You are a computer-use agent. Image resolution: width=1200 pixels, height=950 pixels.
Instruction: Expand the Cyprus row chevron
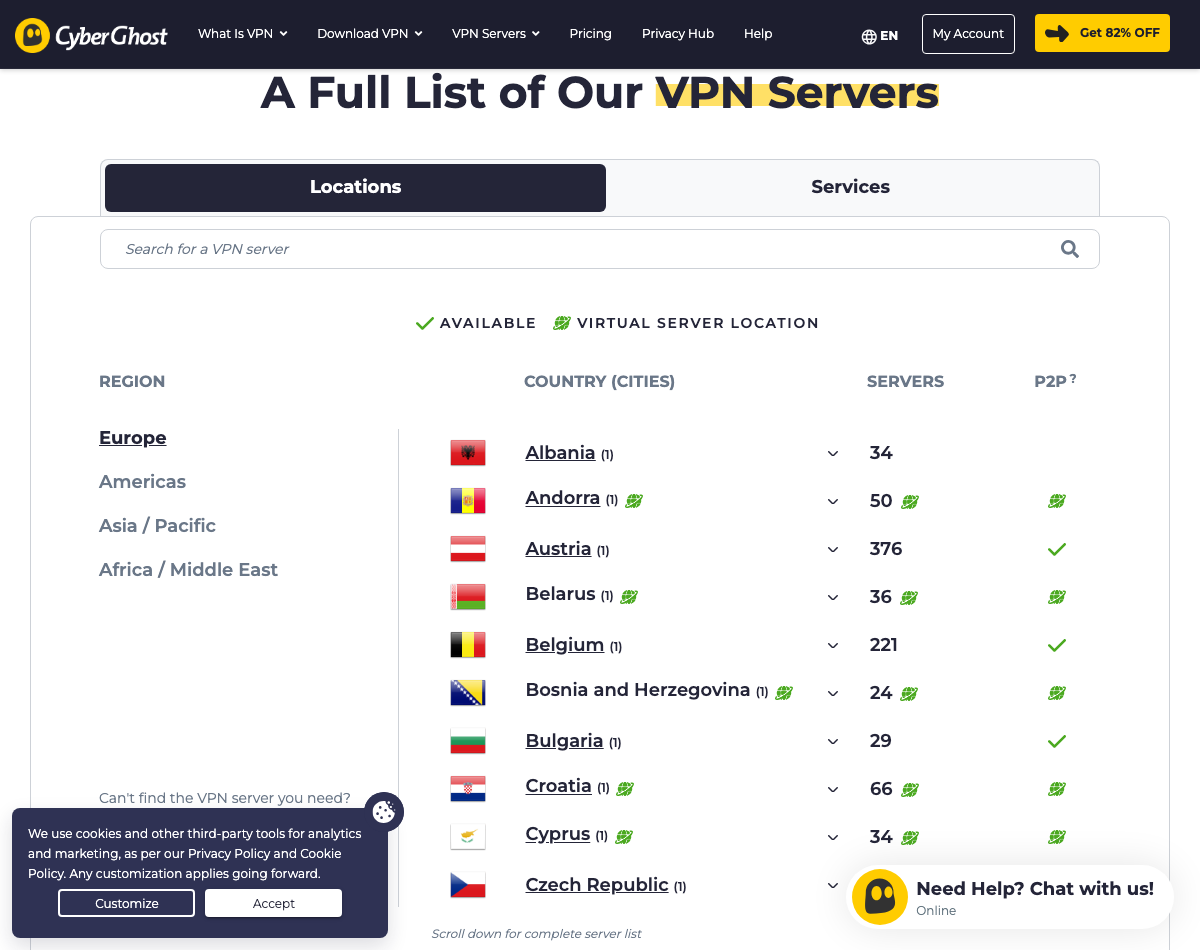click(833, 837)
